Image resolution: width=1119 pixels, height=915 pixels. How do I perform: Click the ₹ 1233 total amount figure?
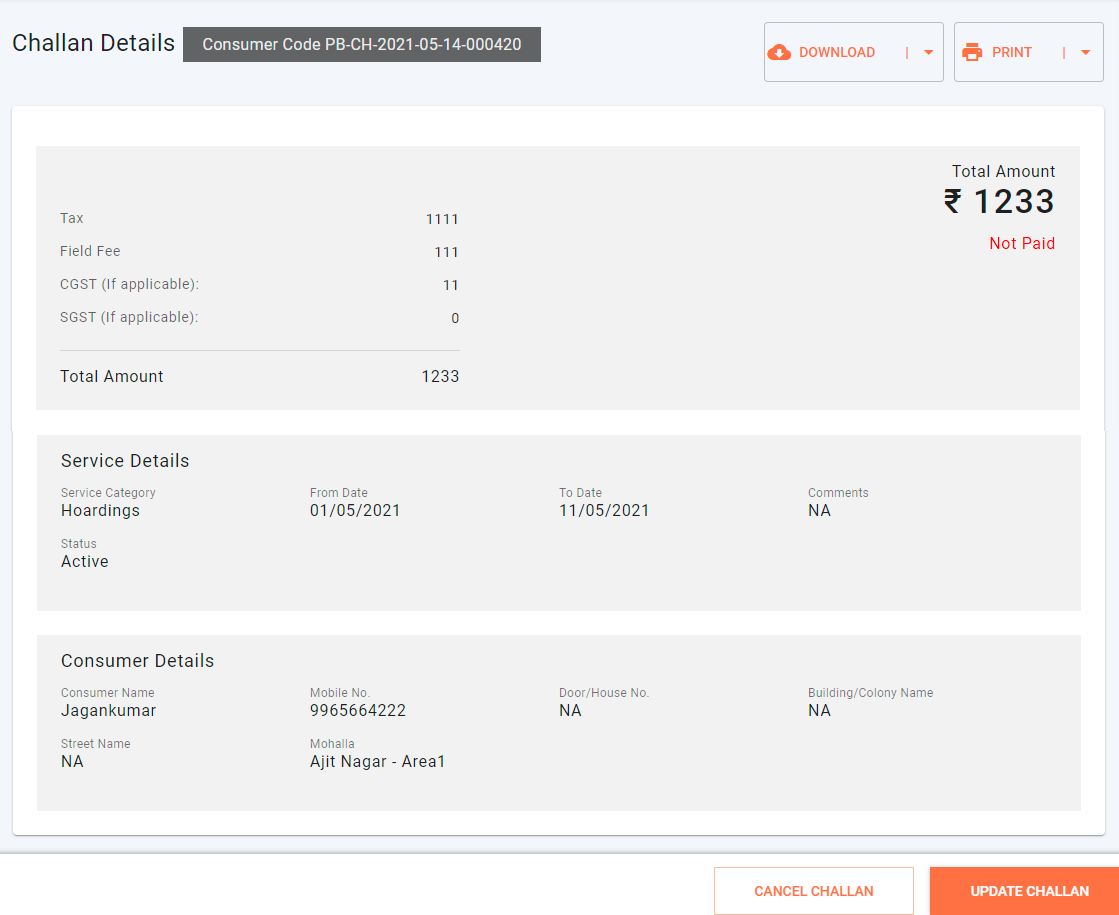point(999,202)
